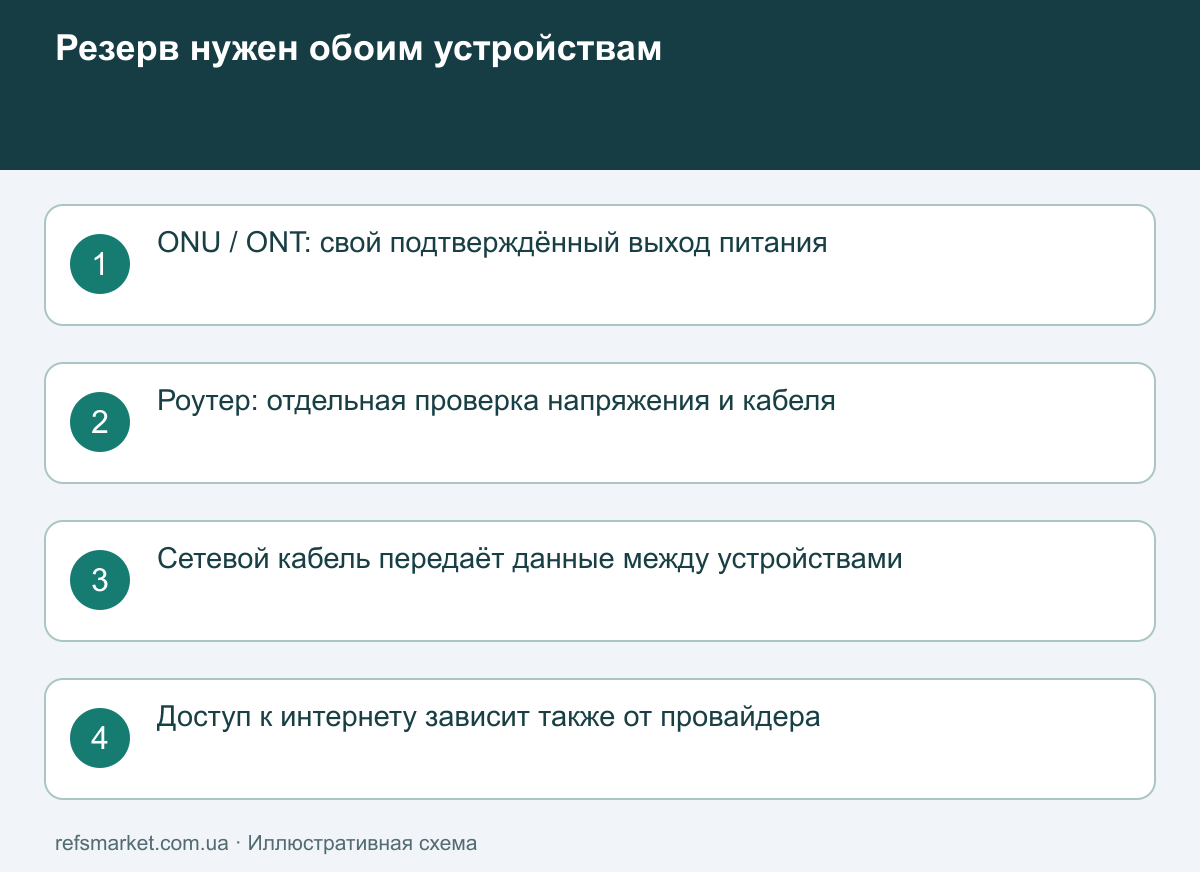Viewport: 1200px width, 872px height.
Task: Select the numbered circle 4 badge
Action: click(100, 738)
